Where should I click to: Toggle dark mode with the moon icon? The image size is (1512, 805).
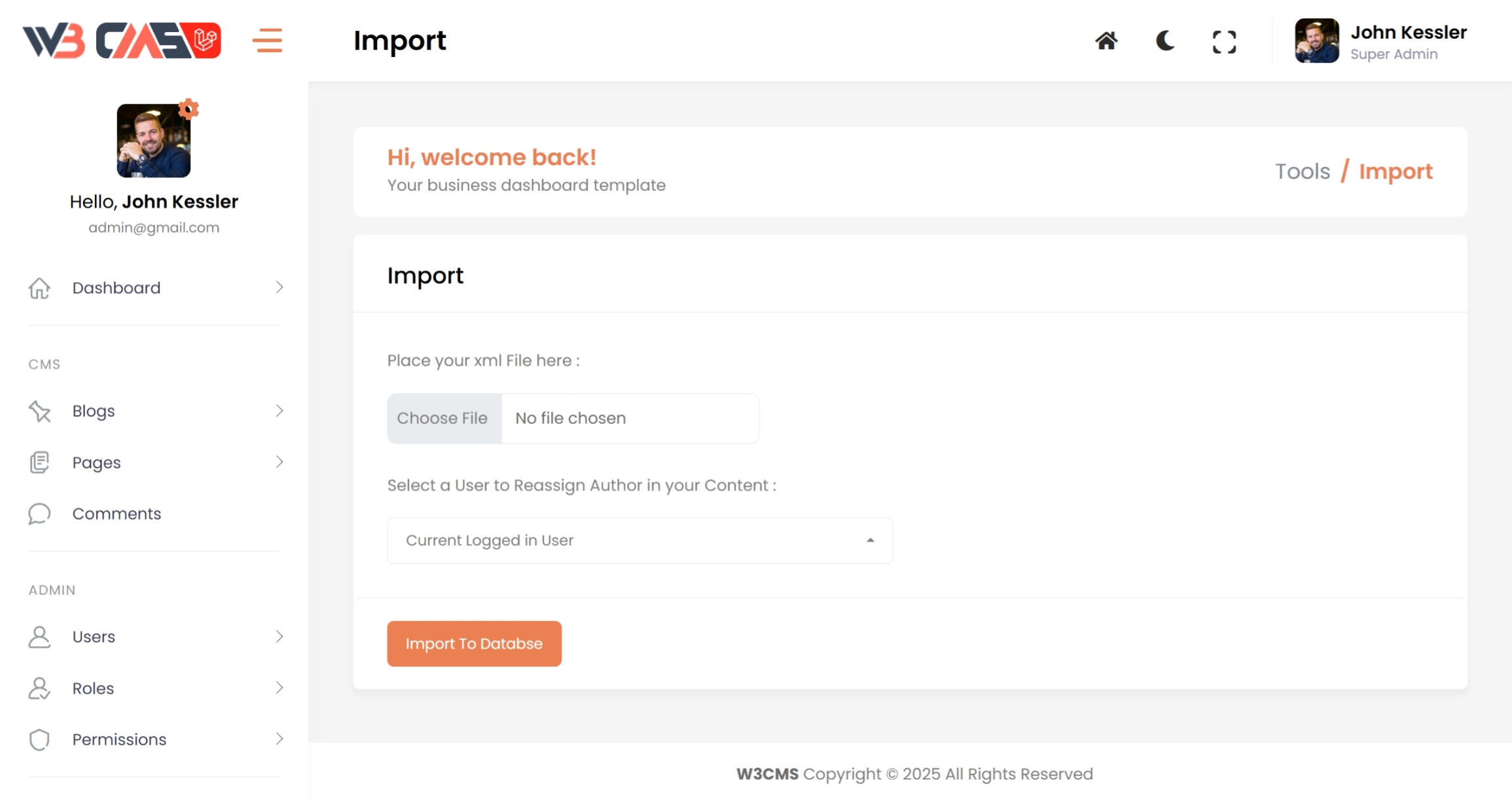1165,41
